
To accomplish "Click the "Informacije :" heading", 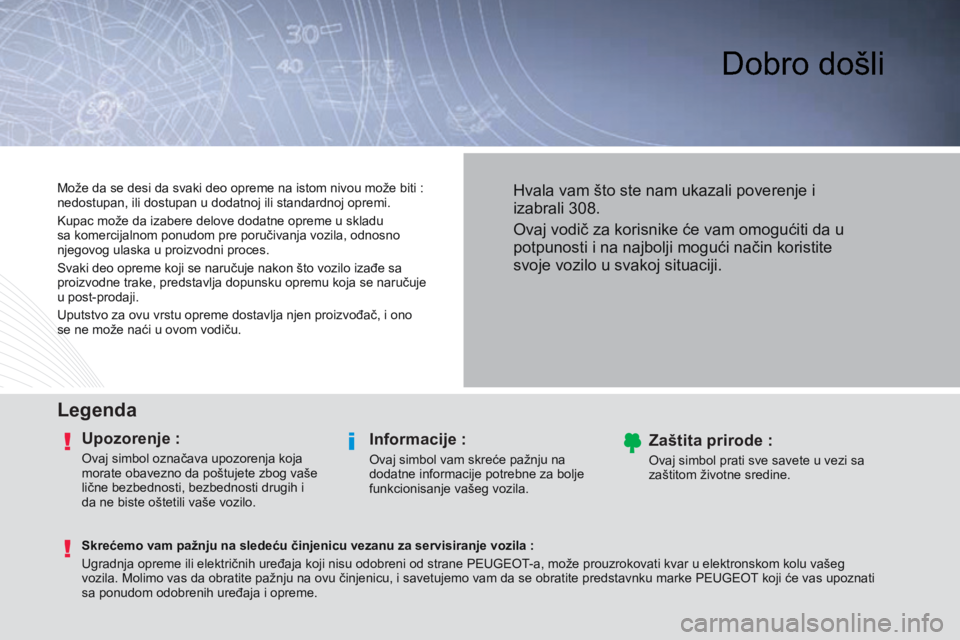I will coord(417,438).
